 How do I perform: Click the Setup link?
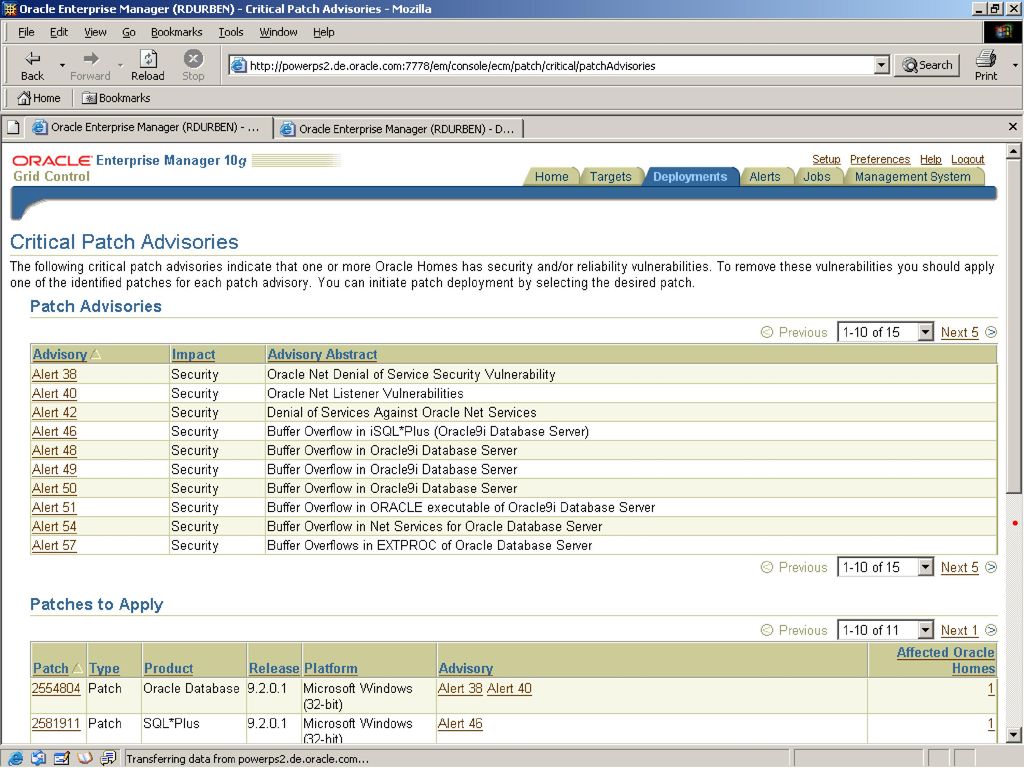[826, 159]
